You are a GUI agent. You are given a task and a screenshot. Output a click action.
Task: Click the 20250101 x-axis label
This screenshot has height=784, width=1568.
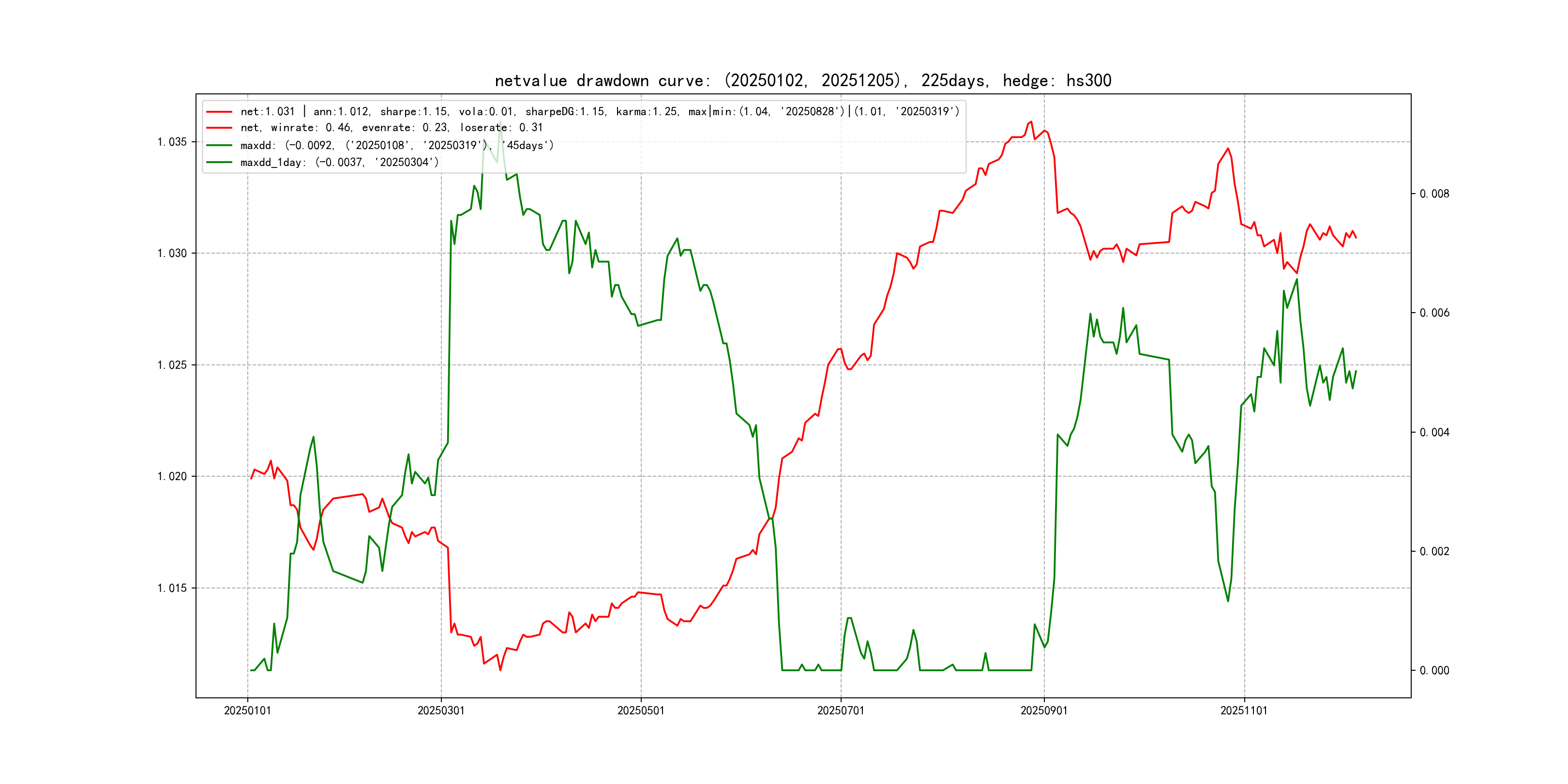click(x=247, y=710)
